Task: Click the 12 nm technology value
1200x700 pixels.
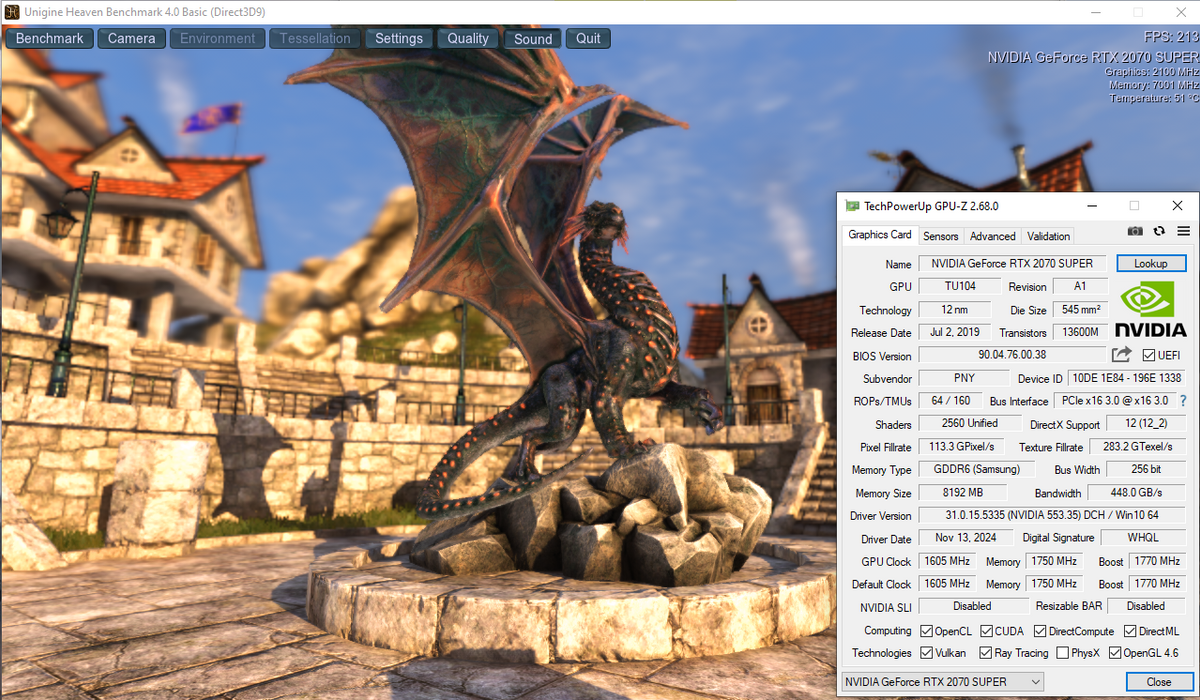Action: click(954, 309)
